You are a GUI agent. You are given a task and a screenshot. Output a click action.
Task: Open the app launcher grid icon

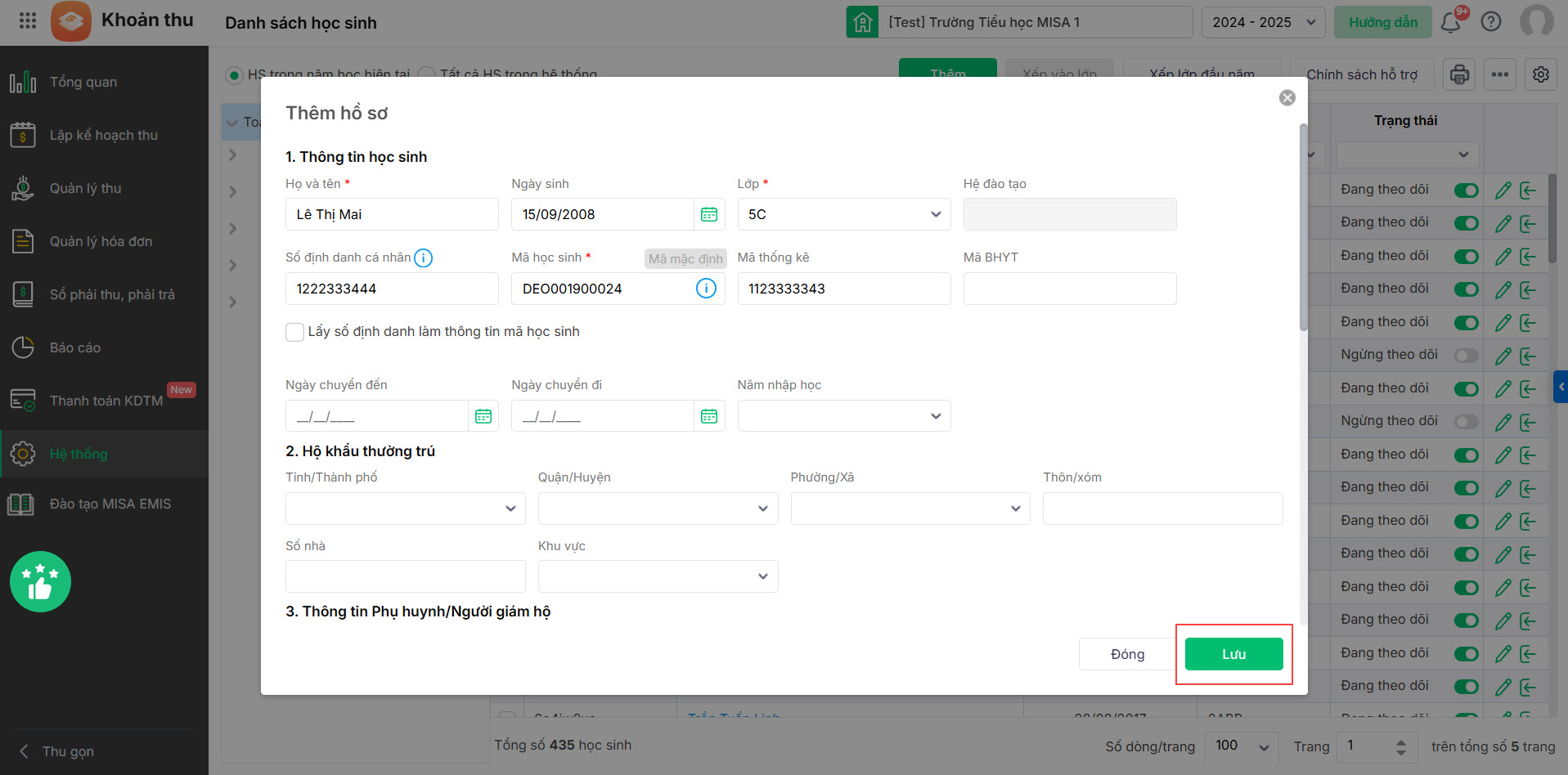pyautogui.click(x=27, y=21)
